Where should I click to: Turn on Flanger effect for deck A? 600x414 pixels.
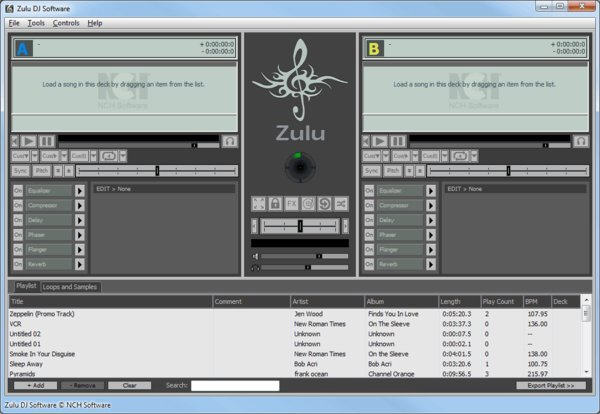tap(18, 249)
